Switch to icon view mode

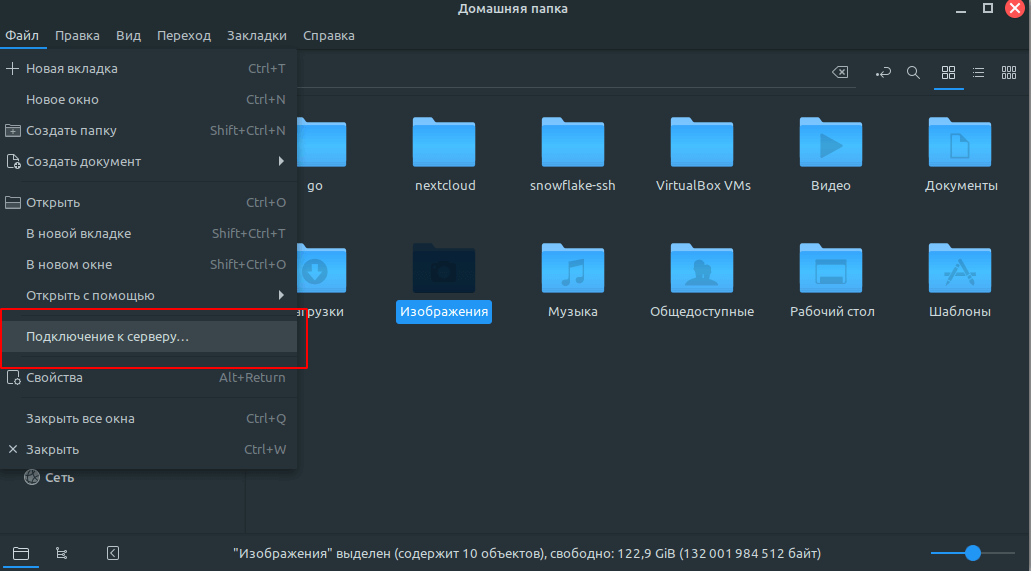click(x=948, y=73)
